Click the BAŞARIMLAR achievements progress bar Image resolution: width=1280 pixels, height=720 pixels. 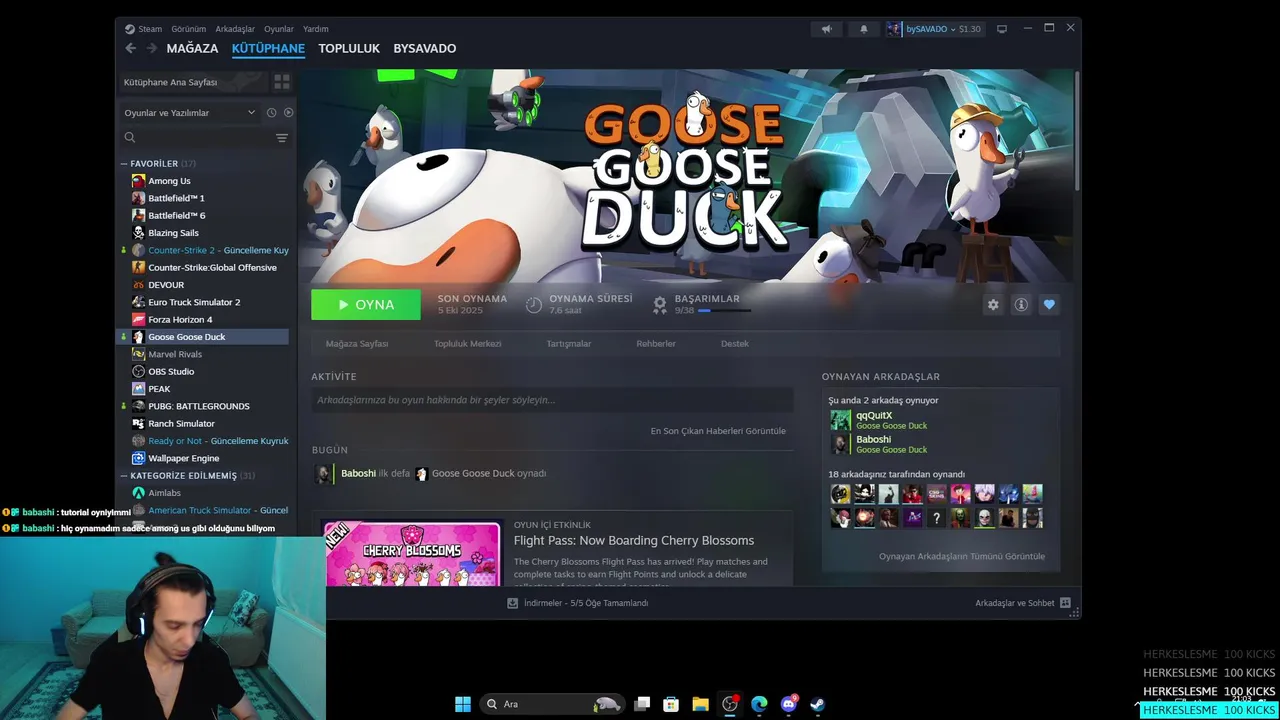tap(724, 311)
